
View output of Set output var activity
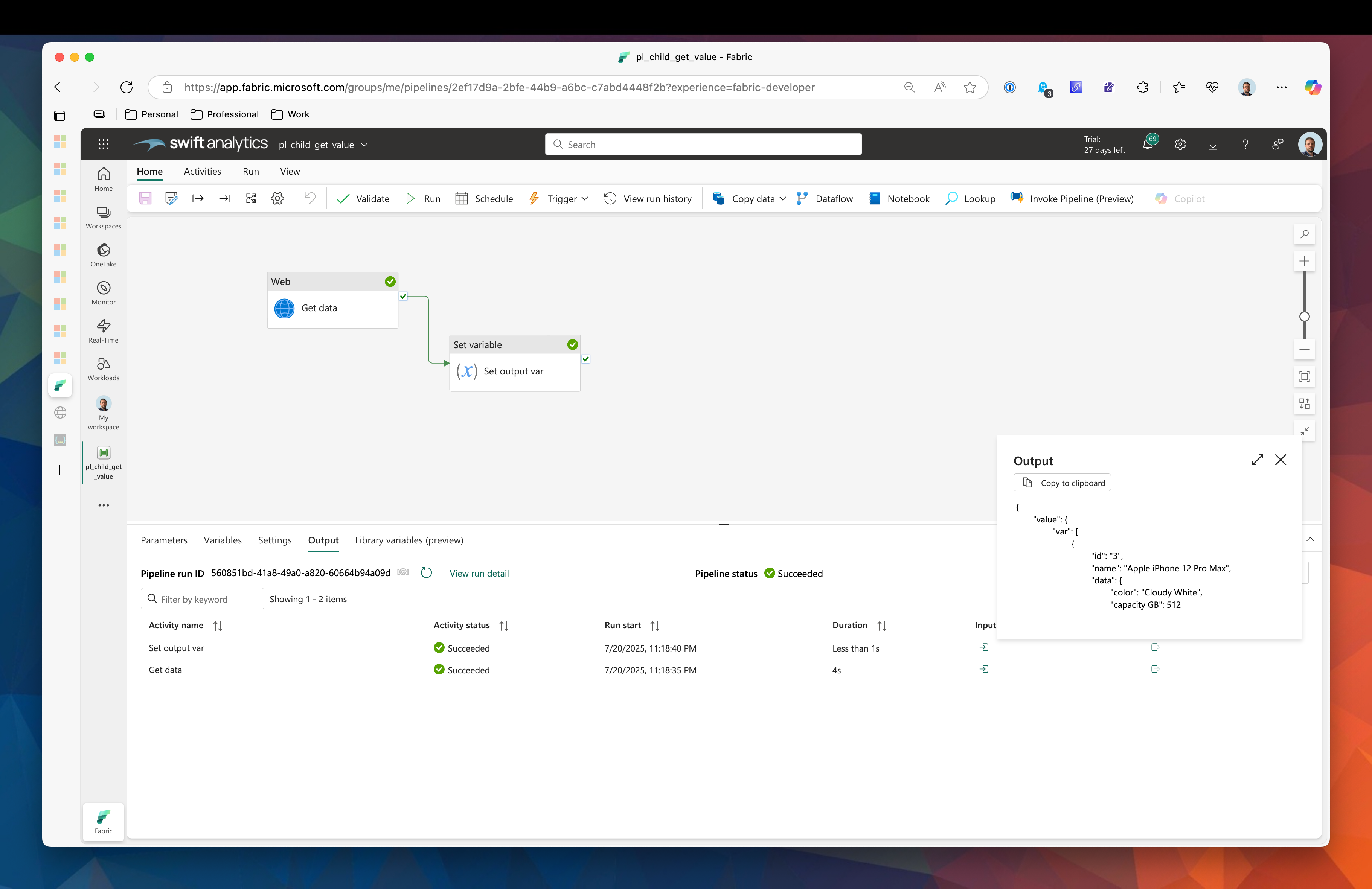click(x=1155, y=648)
